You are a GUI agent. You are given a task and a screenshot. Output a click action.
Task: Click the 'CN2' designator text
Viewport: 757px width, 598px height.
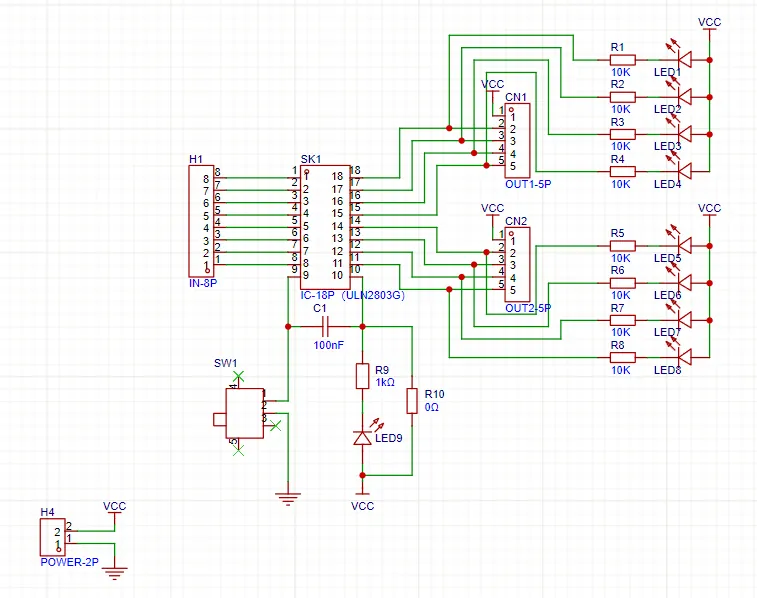pos(516,221)
